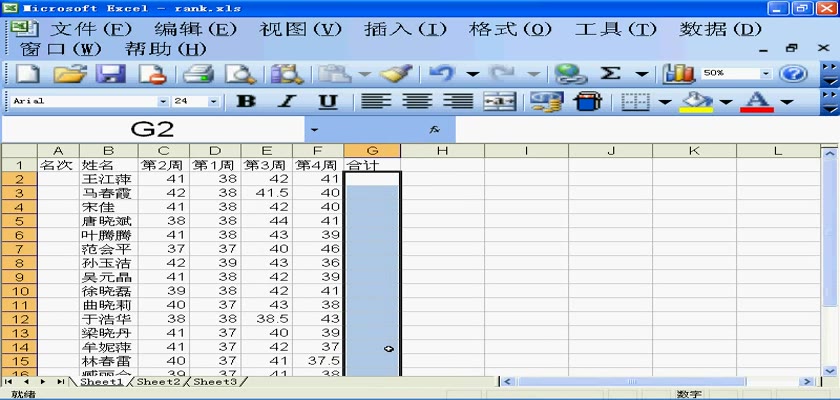
Task: Click the Format Painter brush icon
Action: tap(397, 74)
